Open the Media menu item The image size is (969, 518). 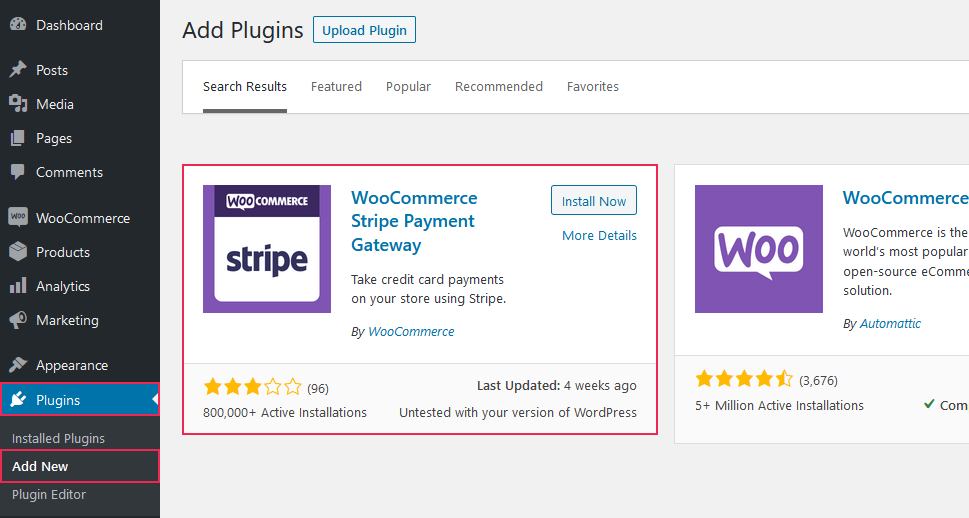point(55,104)
